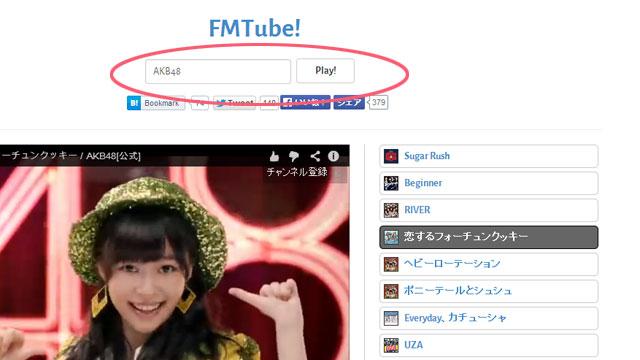
Task: Click the Tweet button
Action: pyautogui.click(x=234, y=103)
